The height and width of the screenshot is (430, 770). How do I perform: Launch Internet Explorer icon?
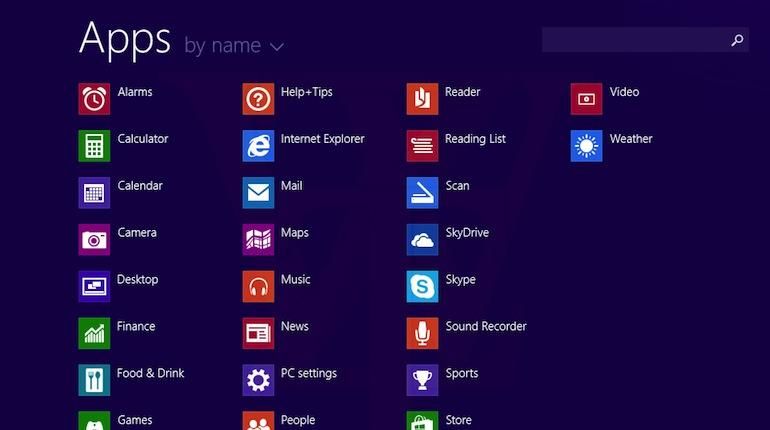pos(258,146)
